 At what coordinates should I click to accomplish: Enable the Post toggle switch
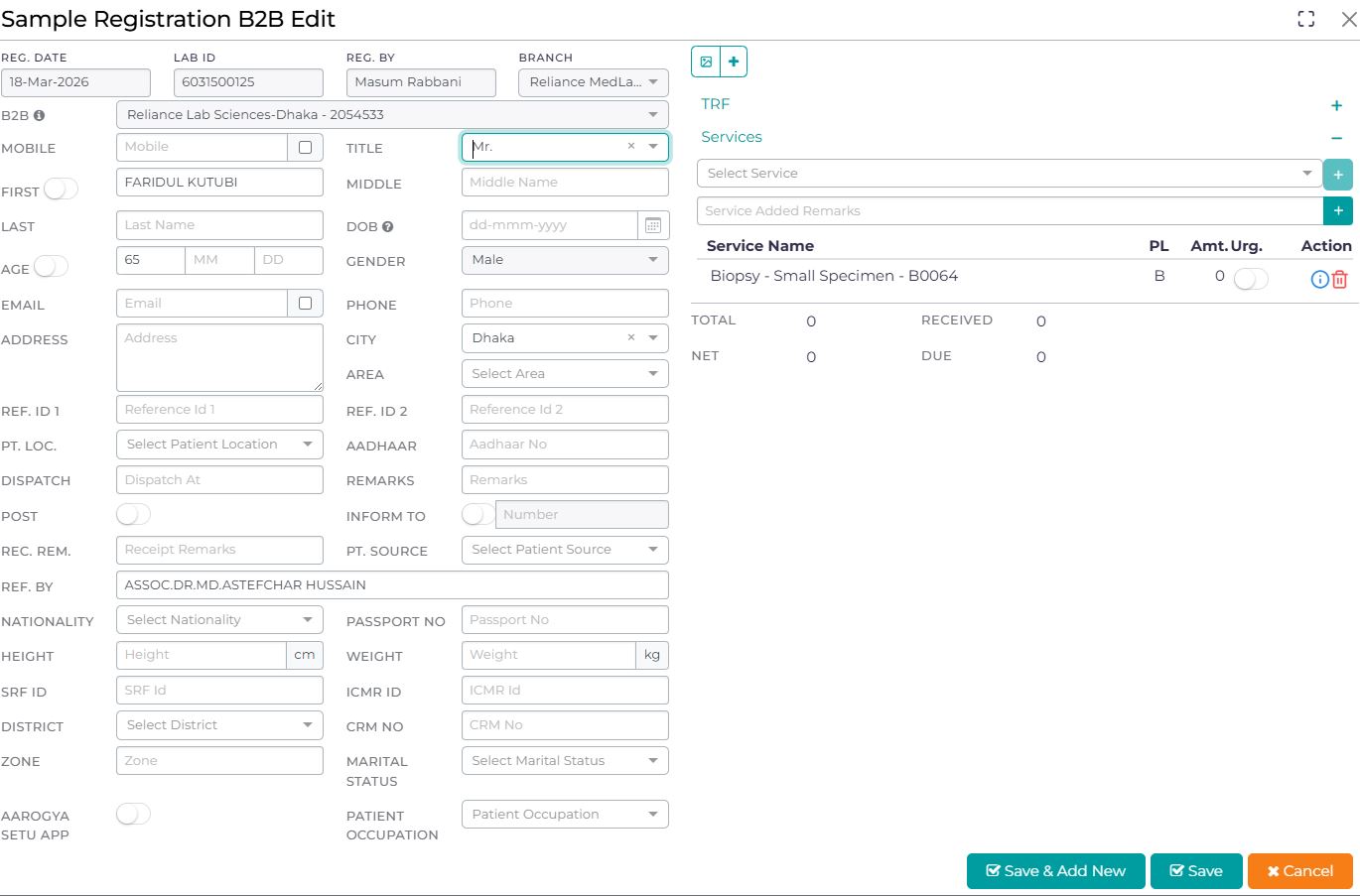[x=133, y=514]
